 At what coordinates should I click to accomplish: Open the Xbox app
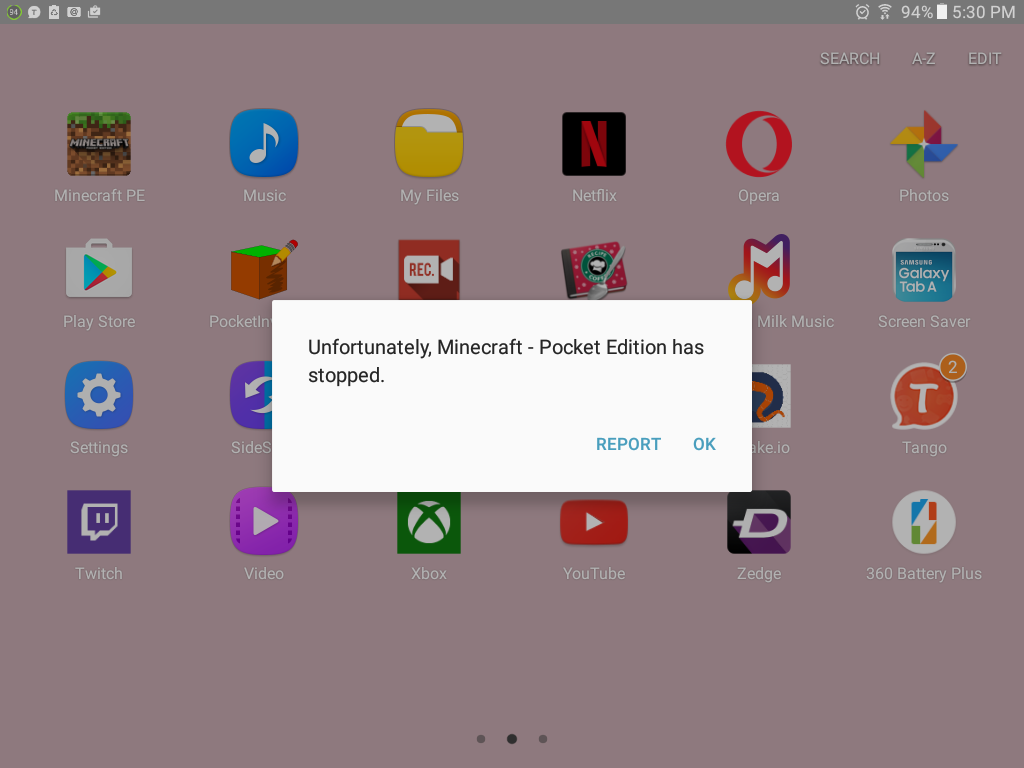[x=429, y=522]
